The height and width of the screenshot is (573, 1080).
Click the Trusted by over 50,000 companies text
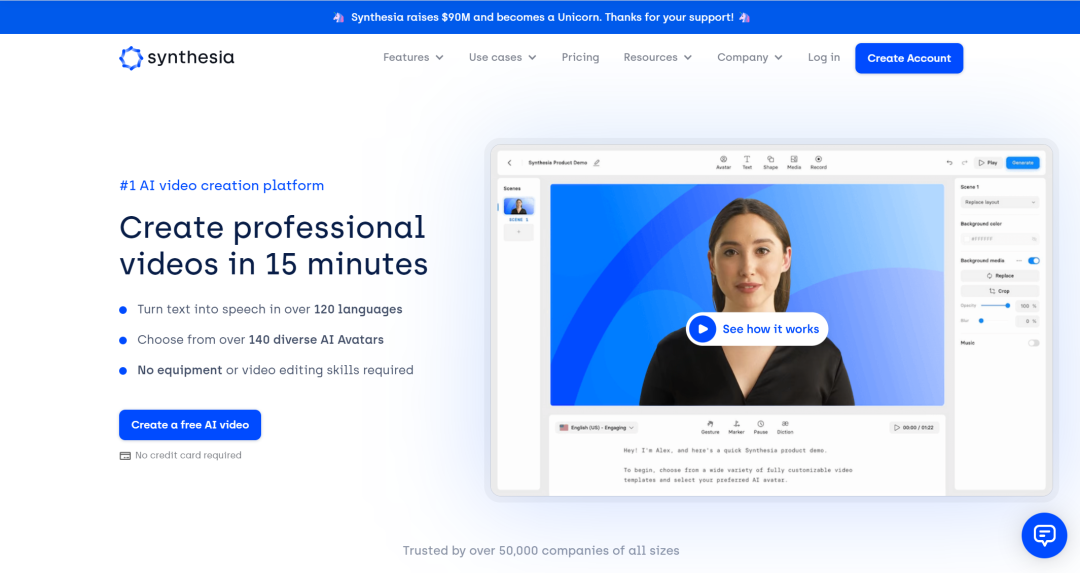[541, 551]
